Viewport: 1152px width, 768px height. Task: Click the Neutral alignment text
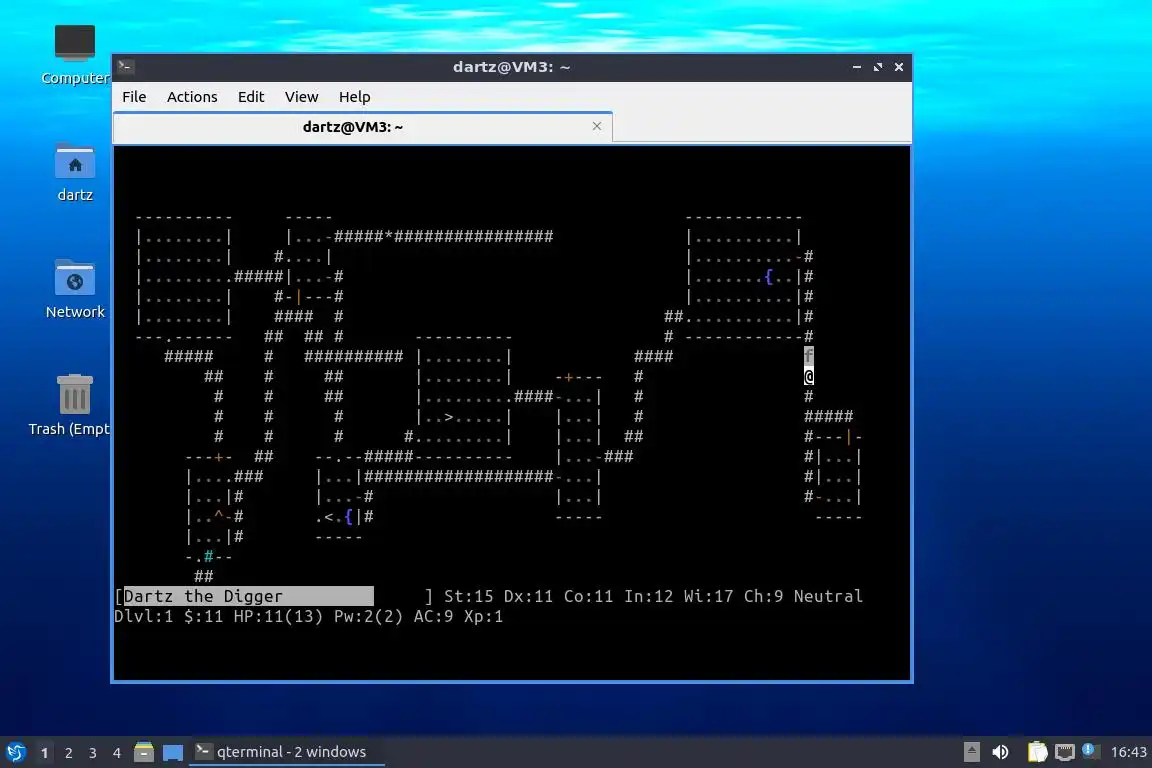click(x=828, y=596)
